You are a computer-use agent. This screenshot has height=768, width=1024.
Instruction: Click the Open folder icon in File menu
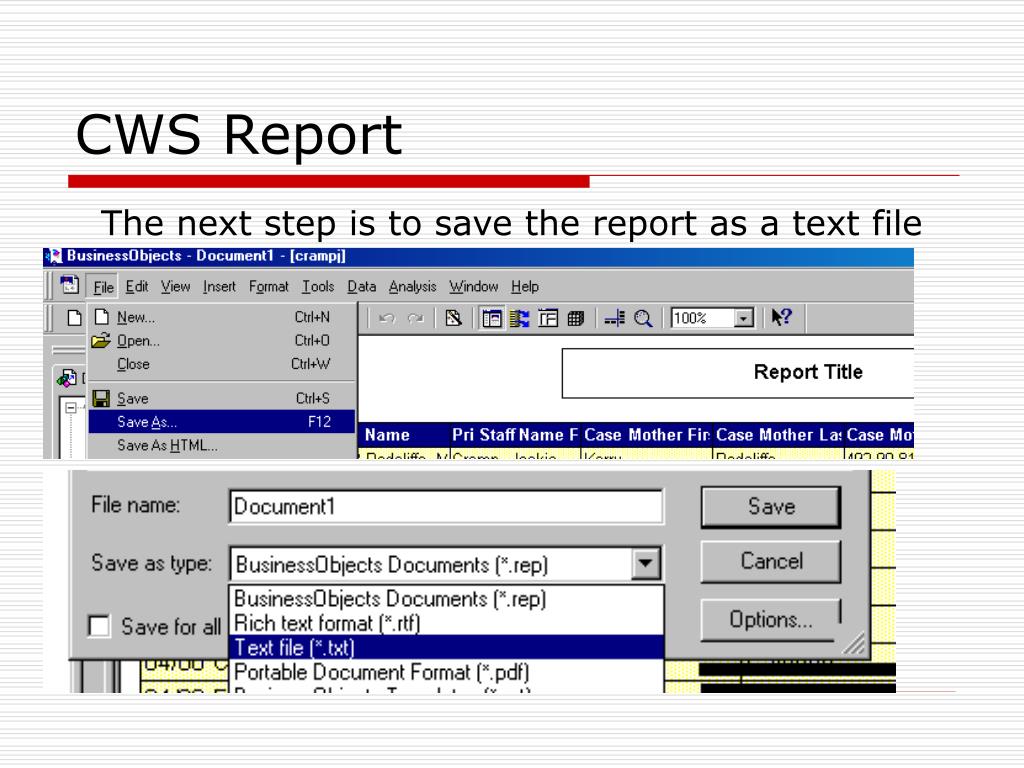point(101,340)
